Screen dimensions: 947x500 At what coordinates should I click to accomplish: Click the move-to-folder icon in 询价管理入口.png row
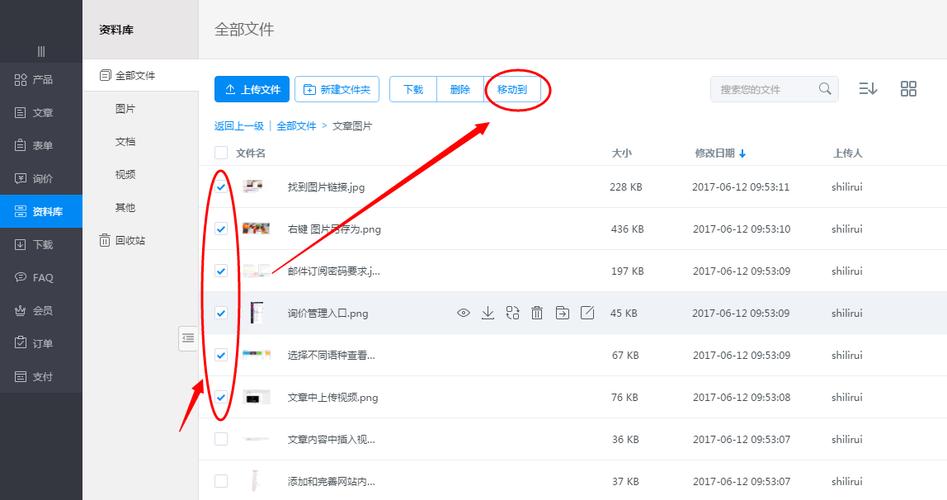[x=562, y=313]
